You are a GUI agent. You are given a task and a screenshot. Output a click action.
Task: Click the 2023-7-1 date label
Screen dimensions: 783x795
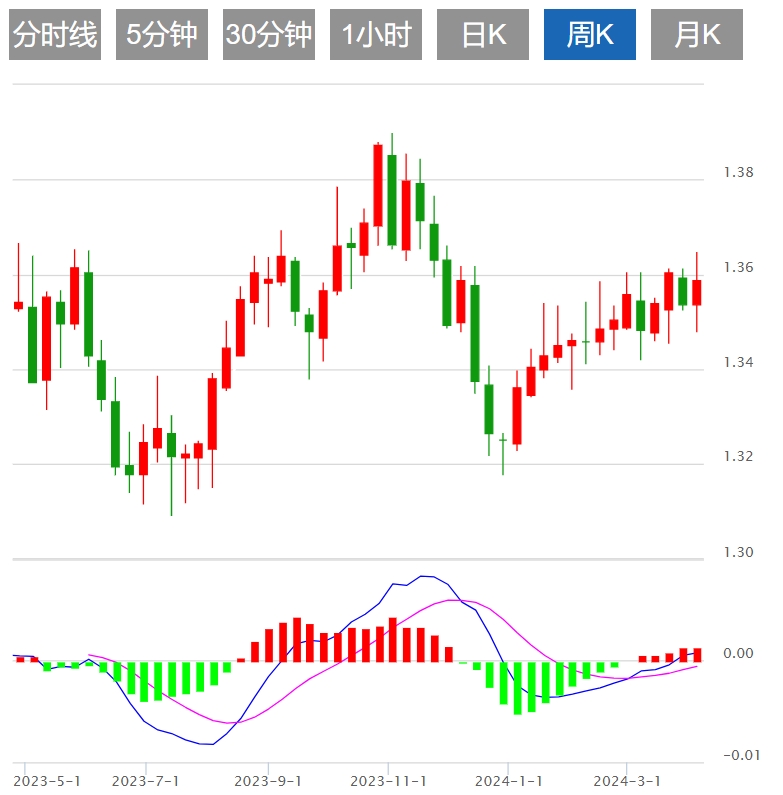[145, 781]
